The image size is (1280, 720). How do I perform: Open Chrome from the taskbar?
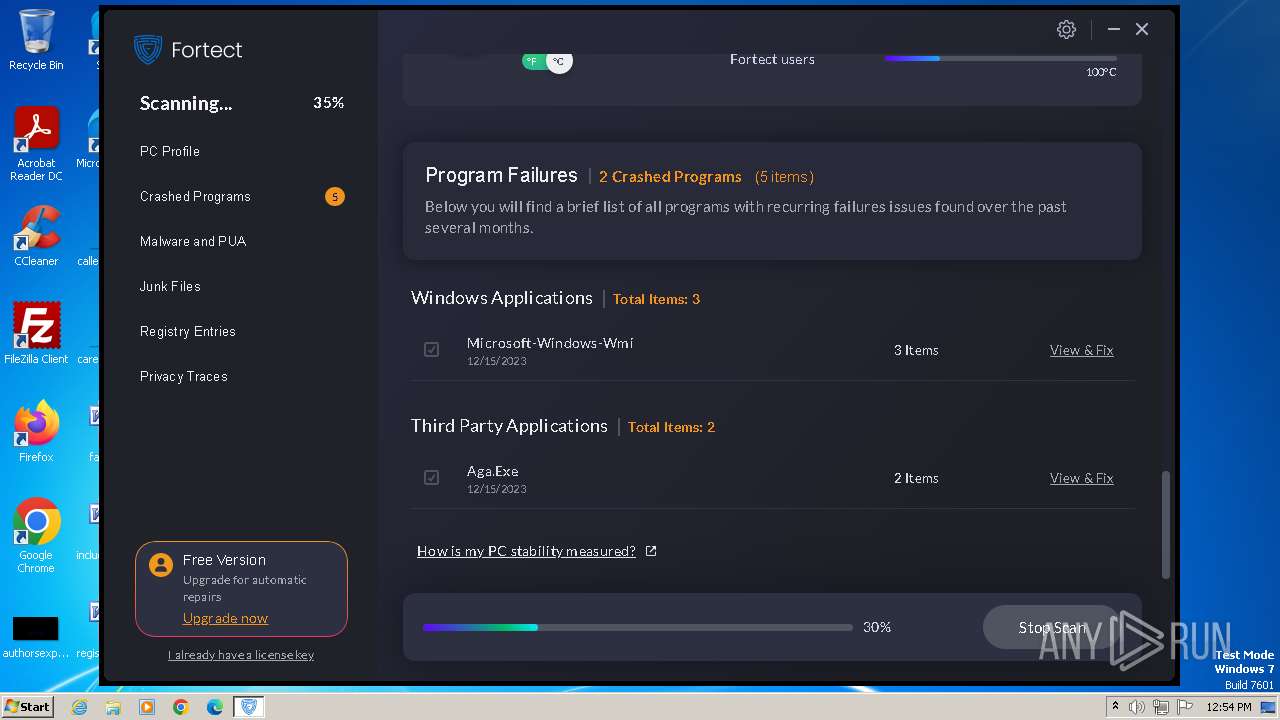coord(181,707)
